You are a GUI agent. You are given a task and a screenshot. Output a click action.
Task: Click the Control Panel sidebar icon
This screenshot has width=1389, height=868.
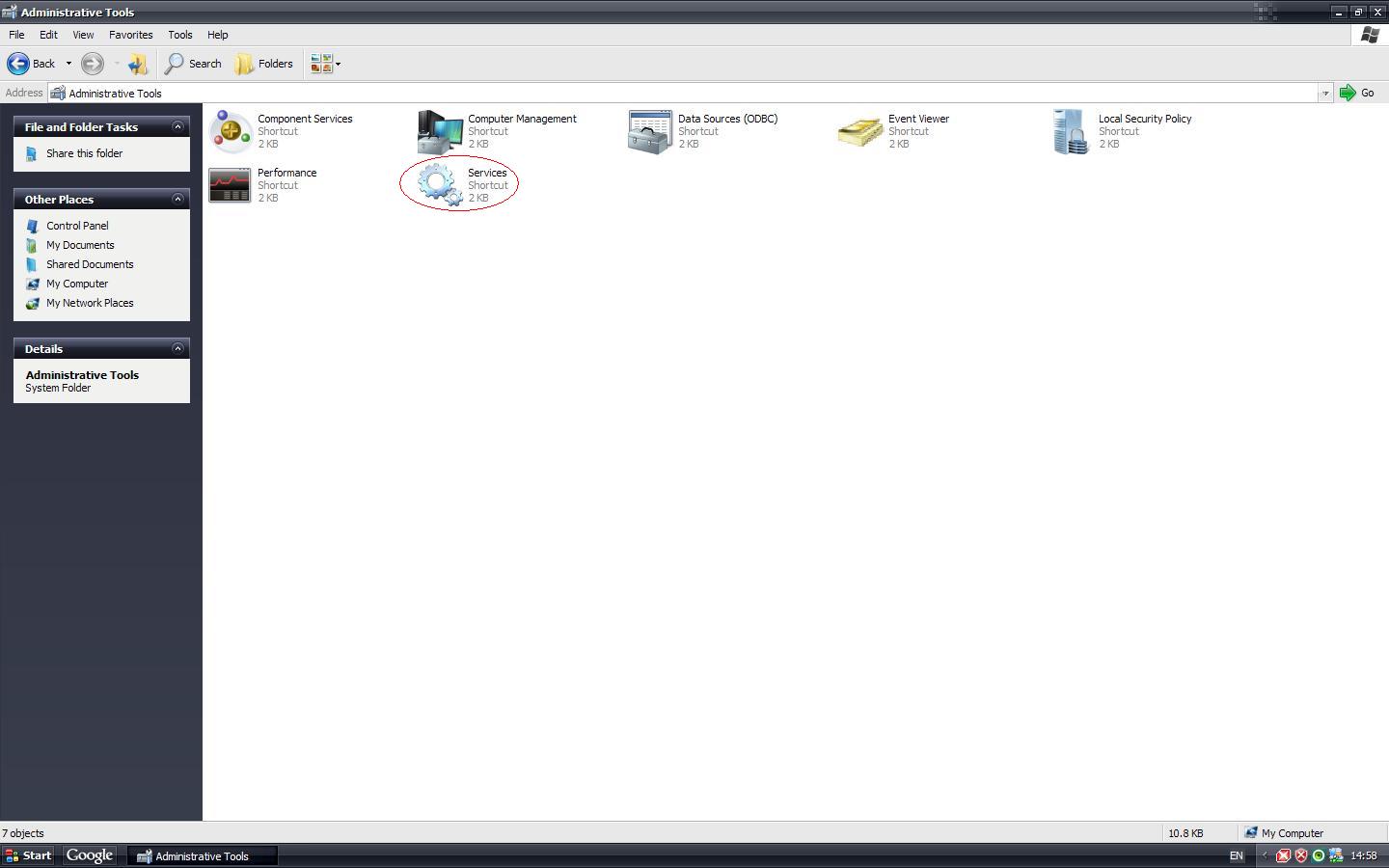click(32, 226)
